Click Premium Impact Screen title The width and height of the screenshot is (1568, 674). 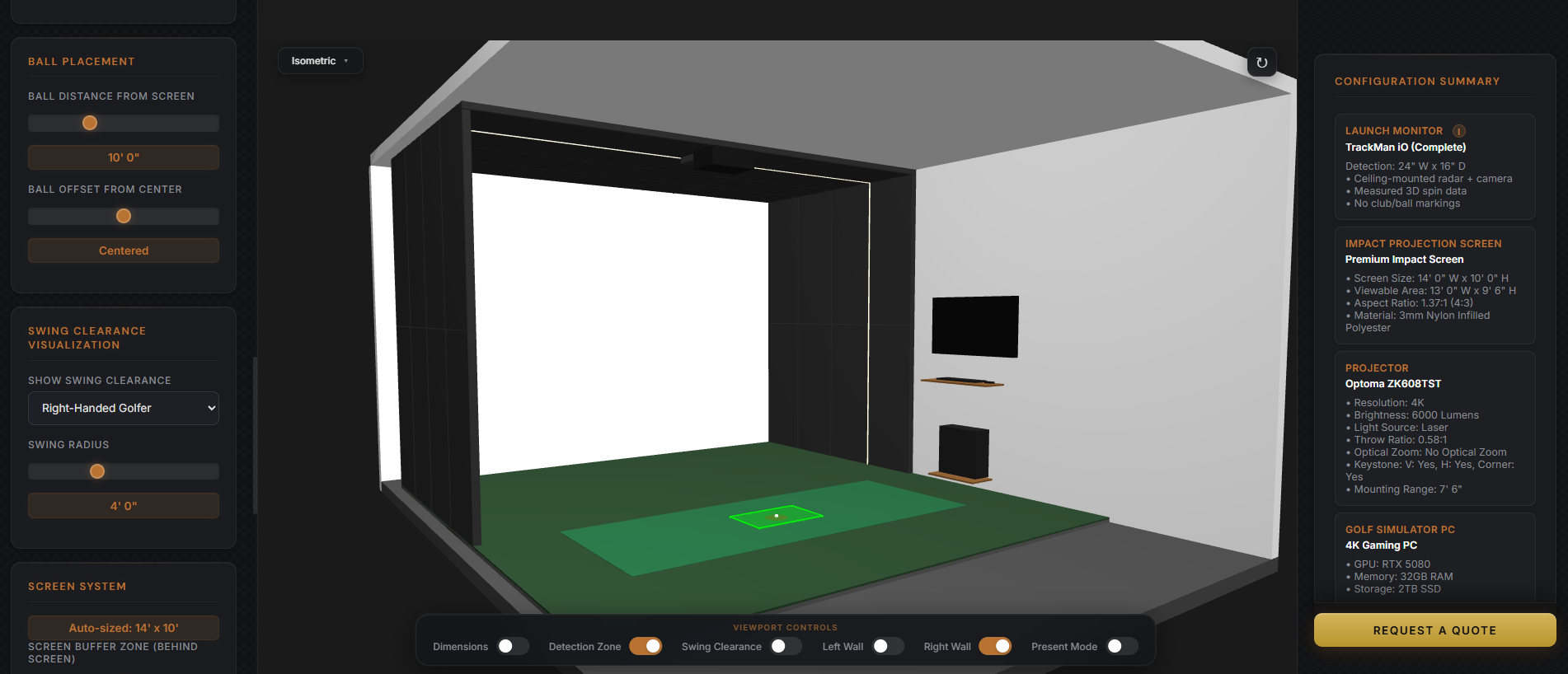point(1404,260)
